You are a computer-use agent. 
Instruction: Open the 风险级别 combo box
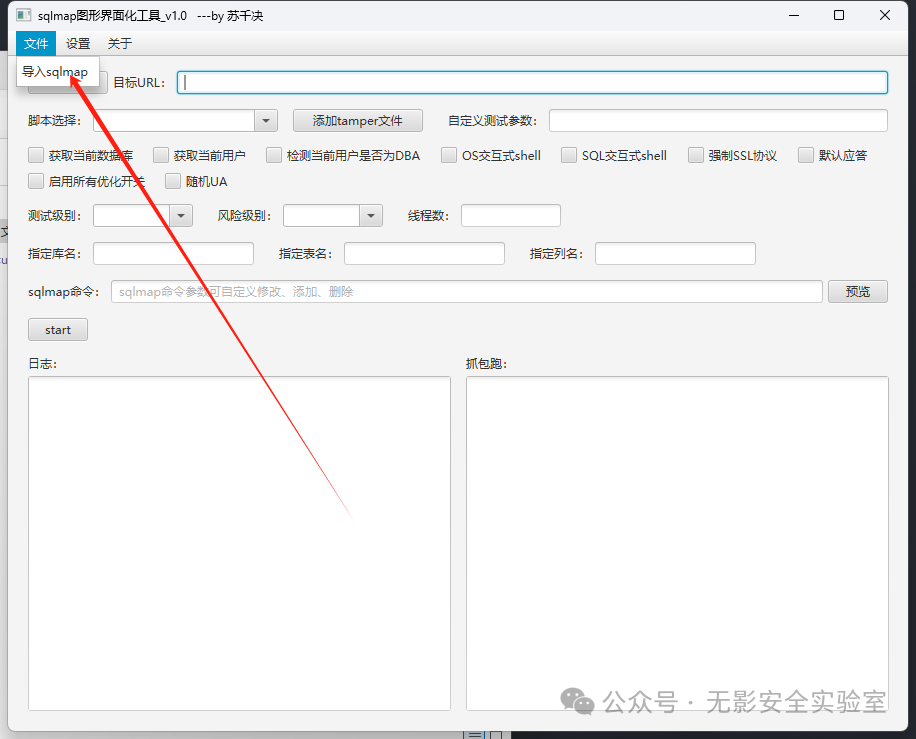click(x=332, y=216)
